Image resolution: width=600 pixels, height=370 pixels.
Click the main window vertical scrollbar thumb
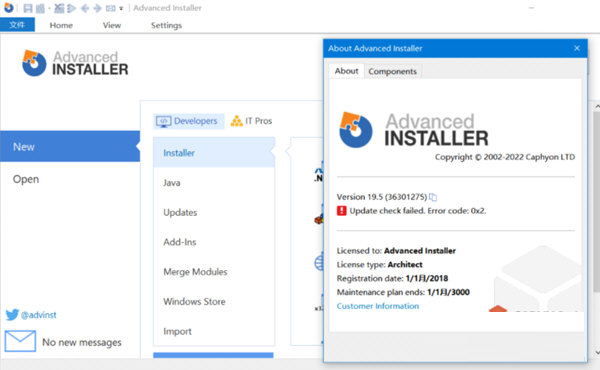click(597, 202)
